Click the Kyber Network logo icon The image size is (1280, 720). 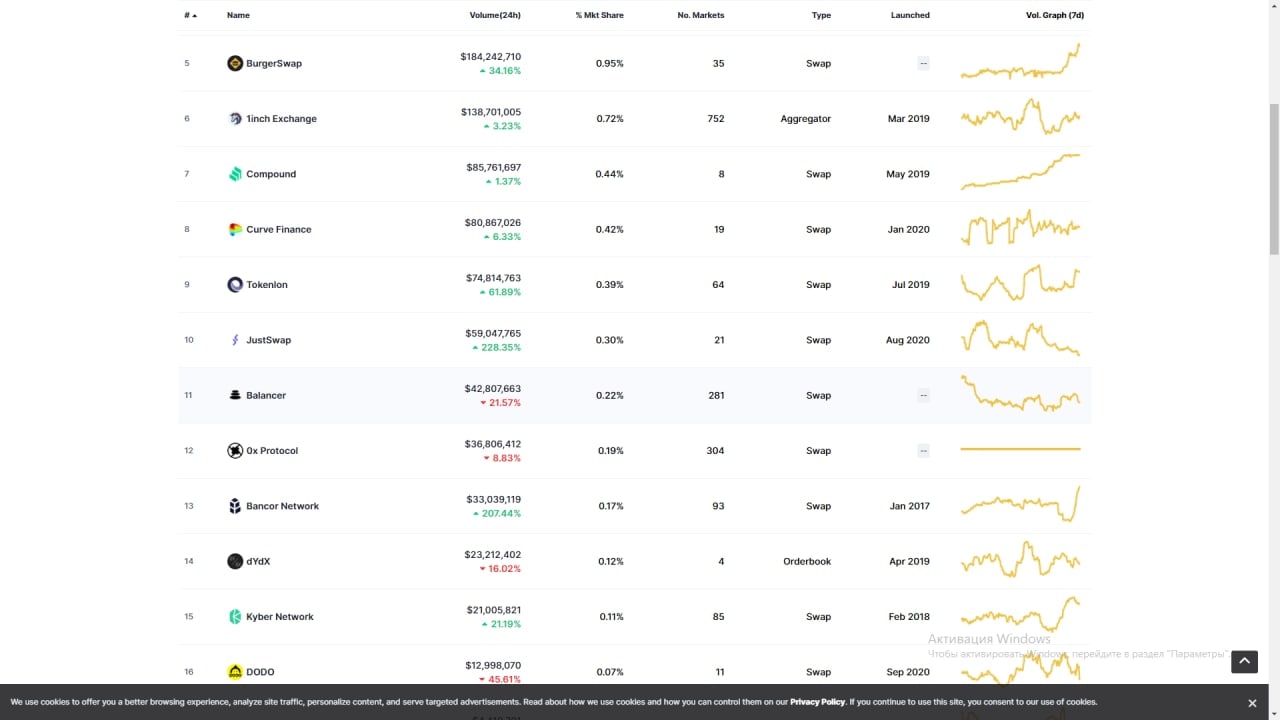coord(235,616)
